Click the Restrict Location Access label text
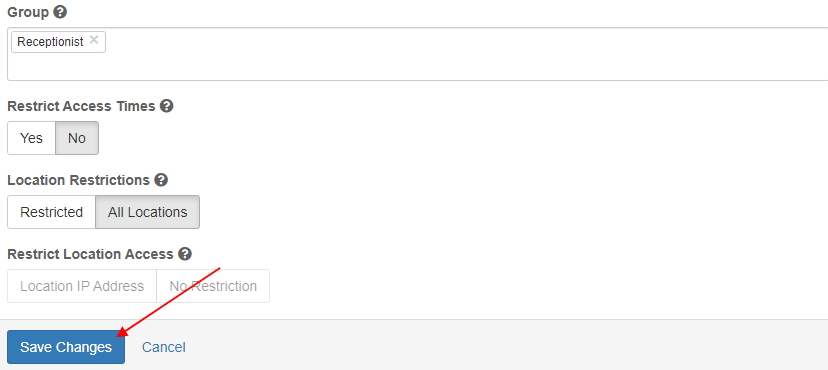 click(x=90, y=254)
